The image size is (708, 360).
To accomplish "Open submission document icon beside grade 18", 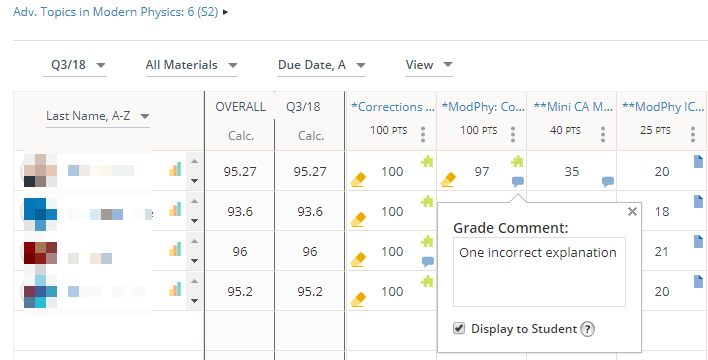I will [x=699, y=202].
